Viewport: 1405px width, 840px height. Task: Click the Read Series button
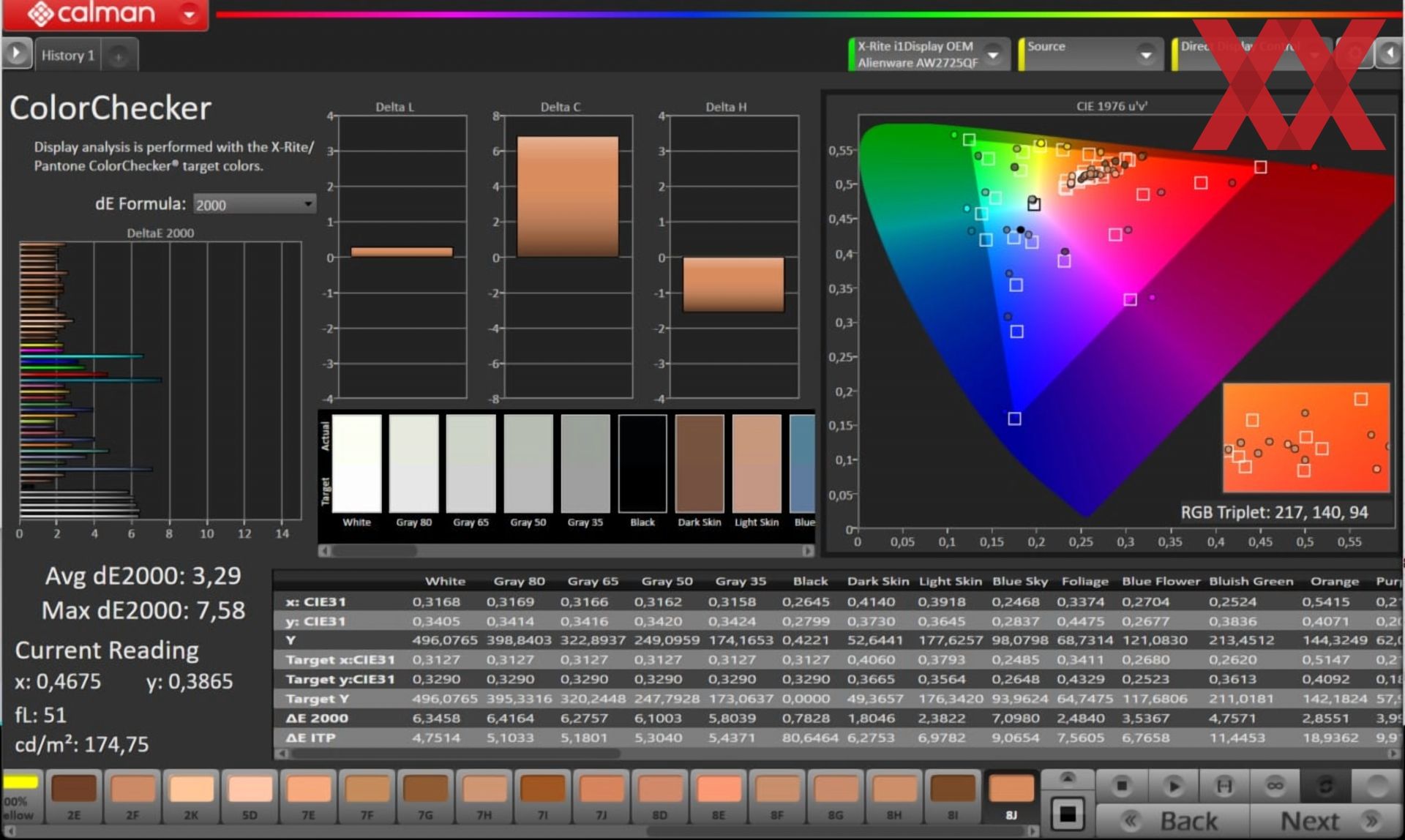[1224, 786]
